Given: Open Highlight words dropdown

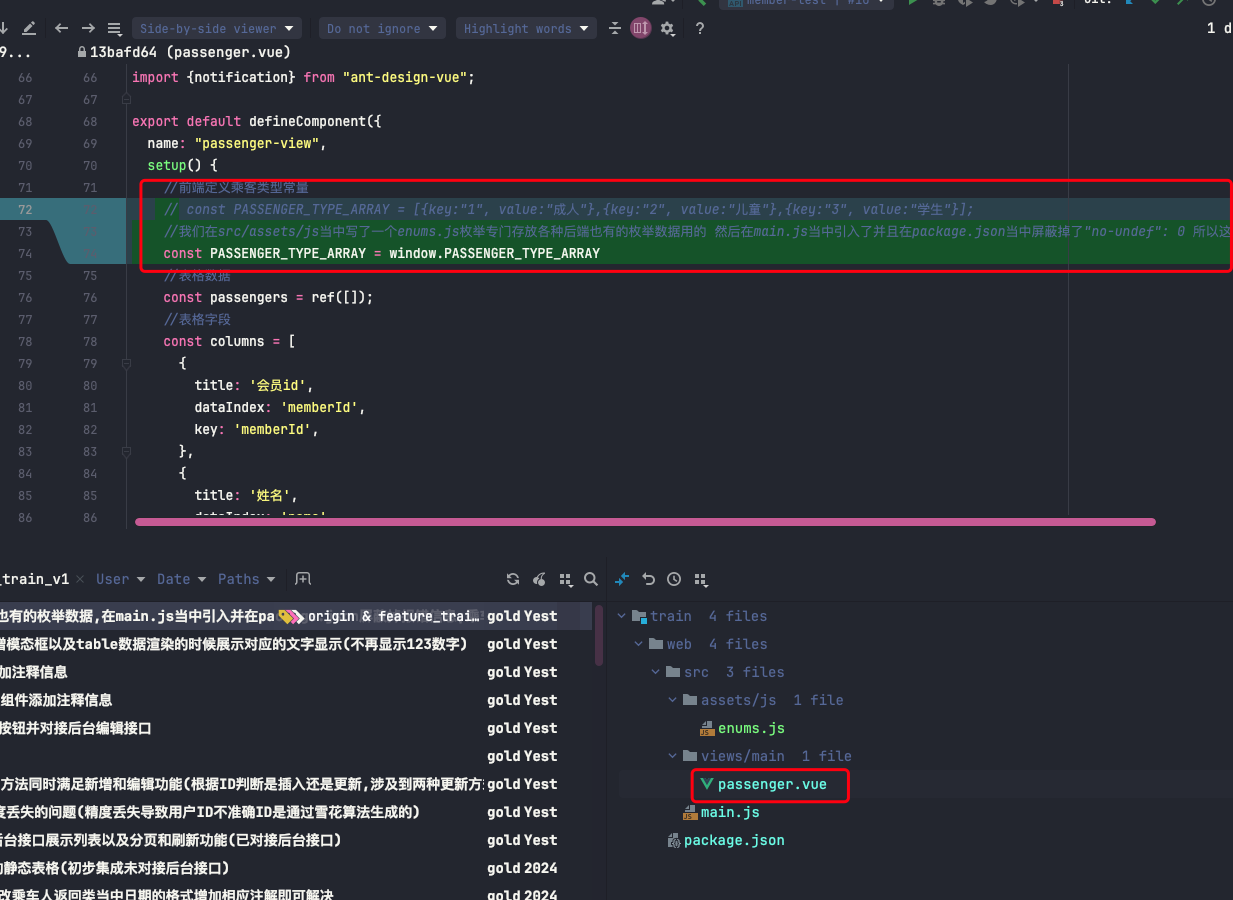Looking at the screenshot, I should coord(526,29).
